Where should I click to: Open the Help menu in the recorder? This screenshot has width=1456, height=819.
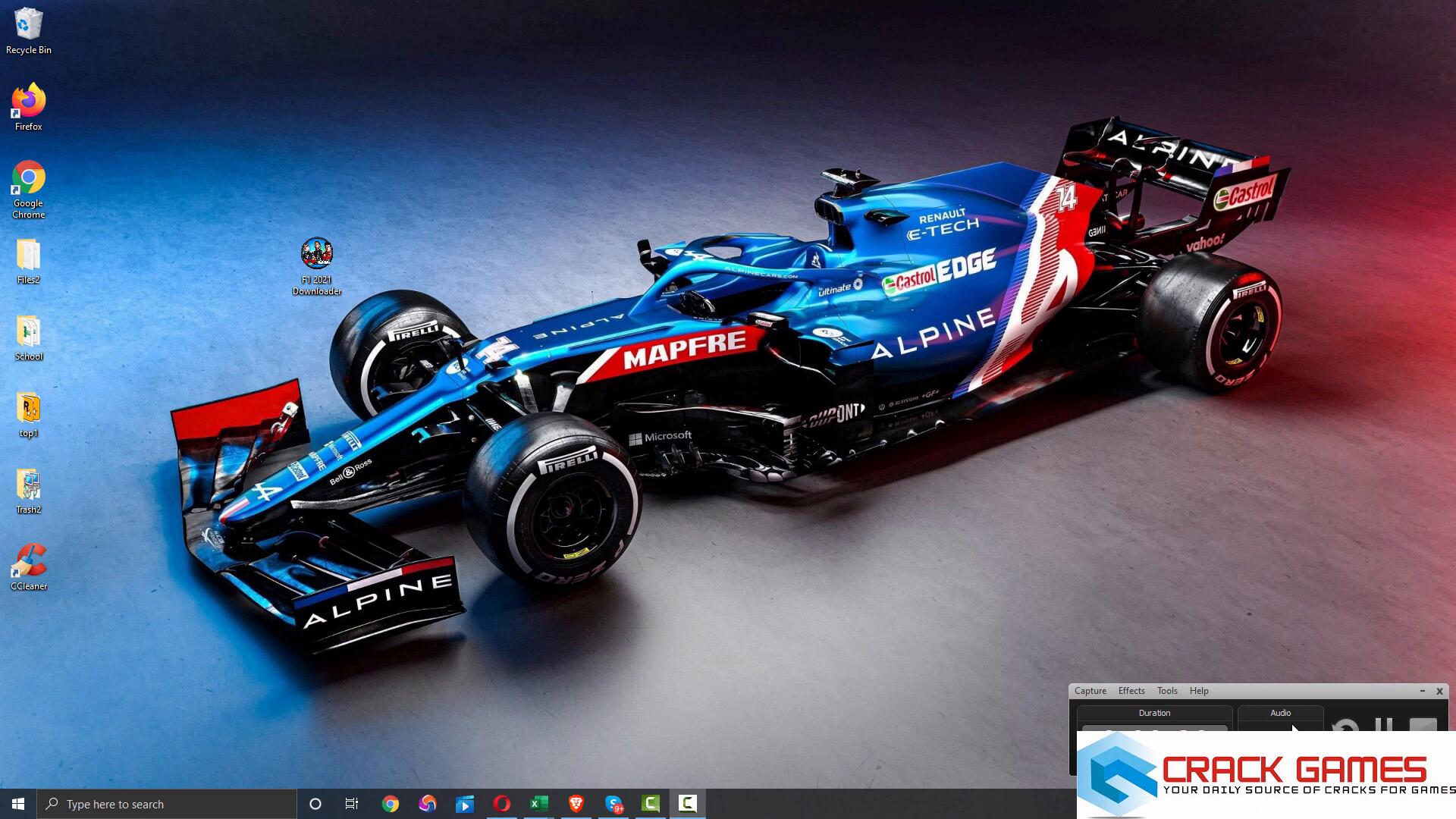(x=1198, y=691)
